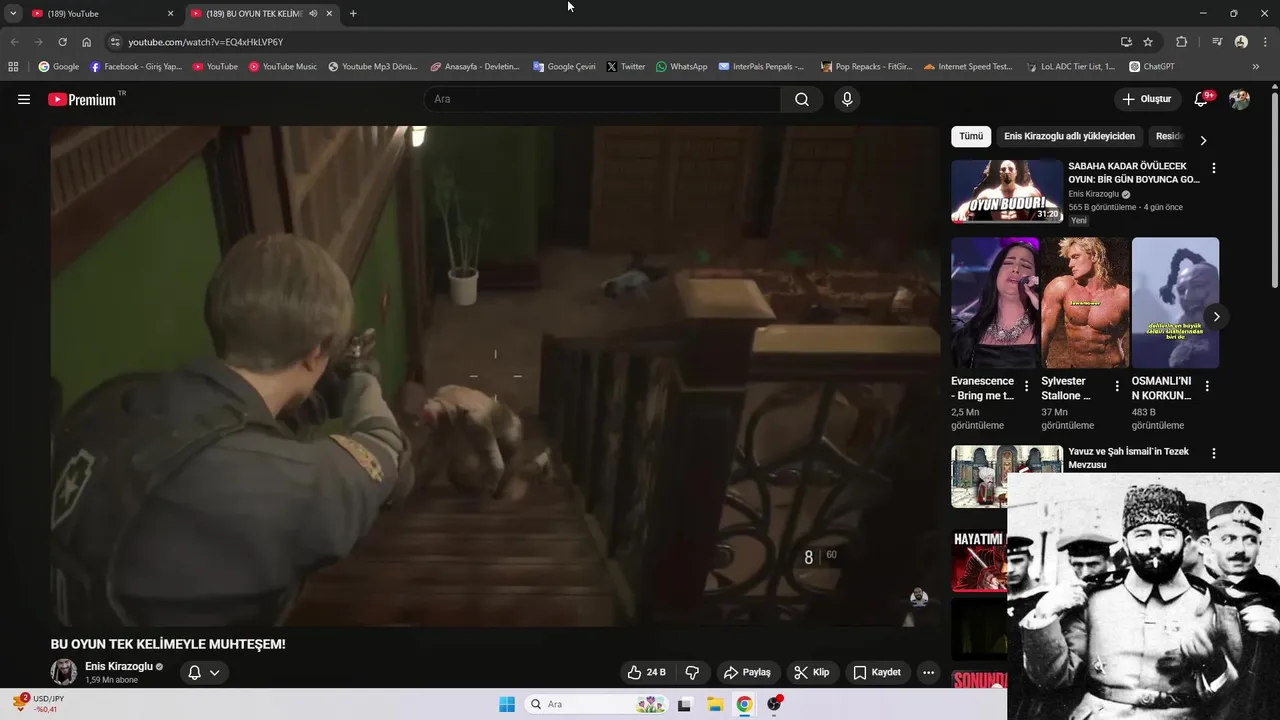
Task: Open options for SABAHA KADAR ÖVÜLECEK video
Action: (1214, 168)
